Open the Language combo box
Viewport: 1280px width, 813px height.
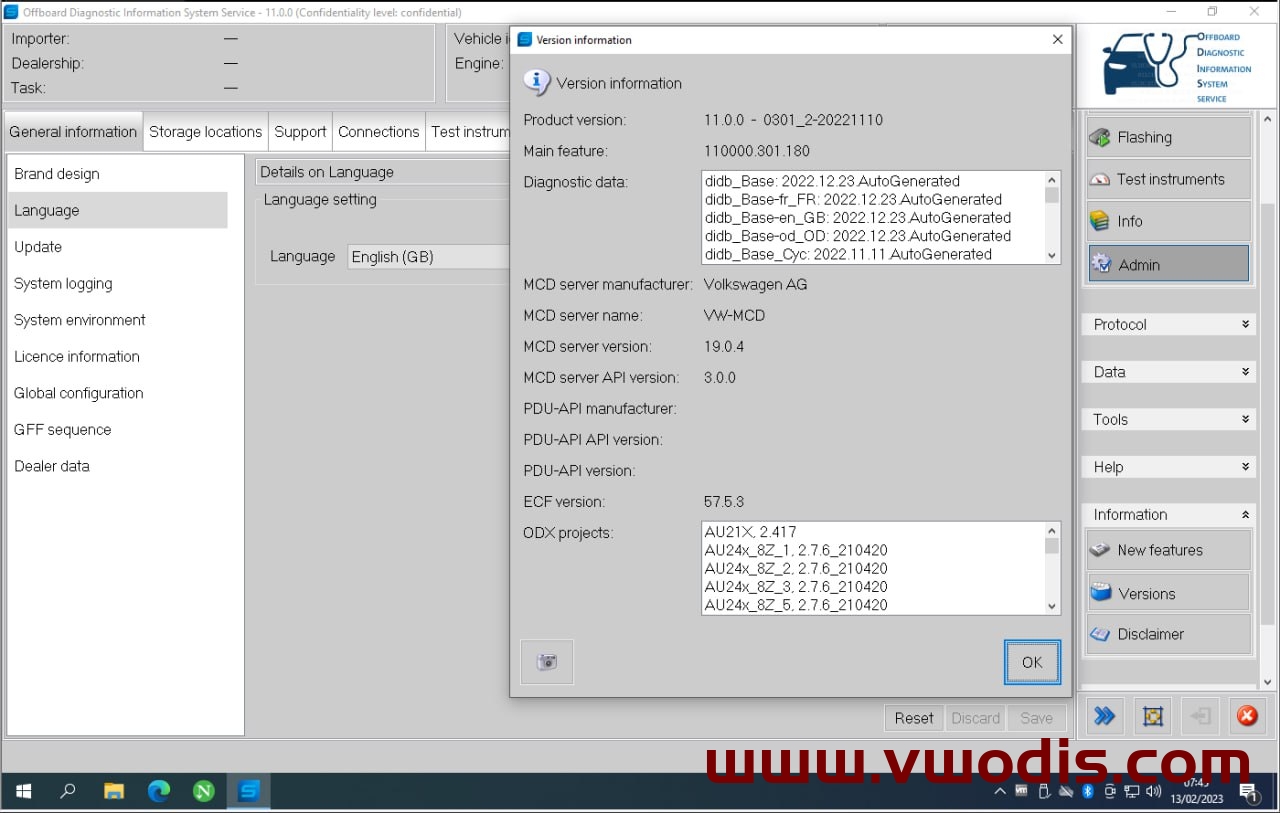point(429,257)
